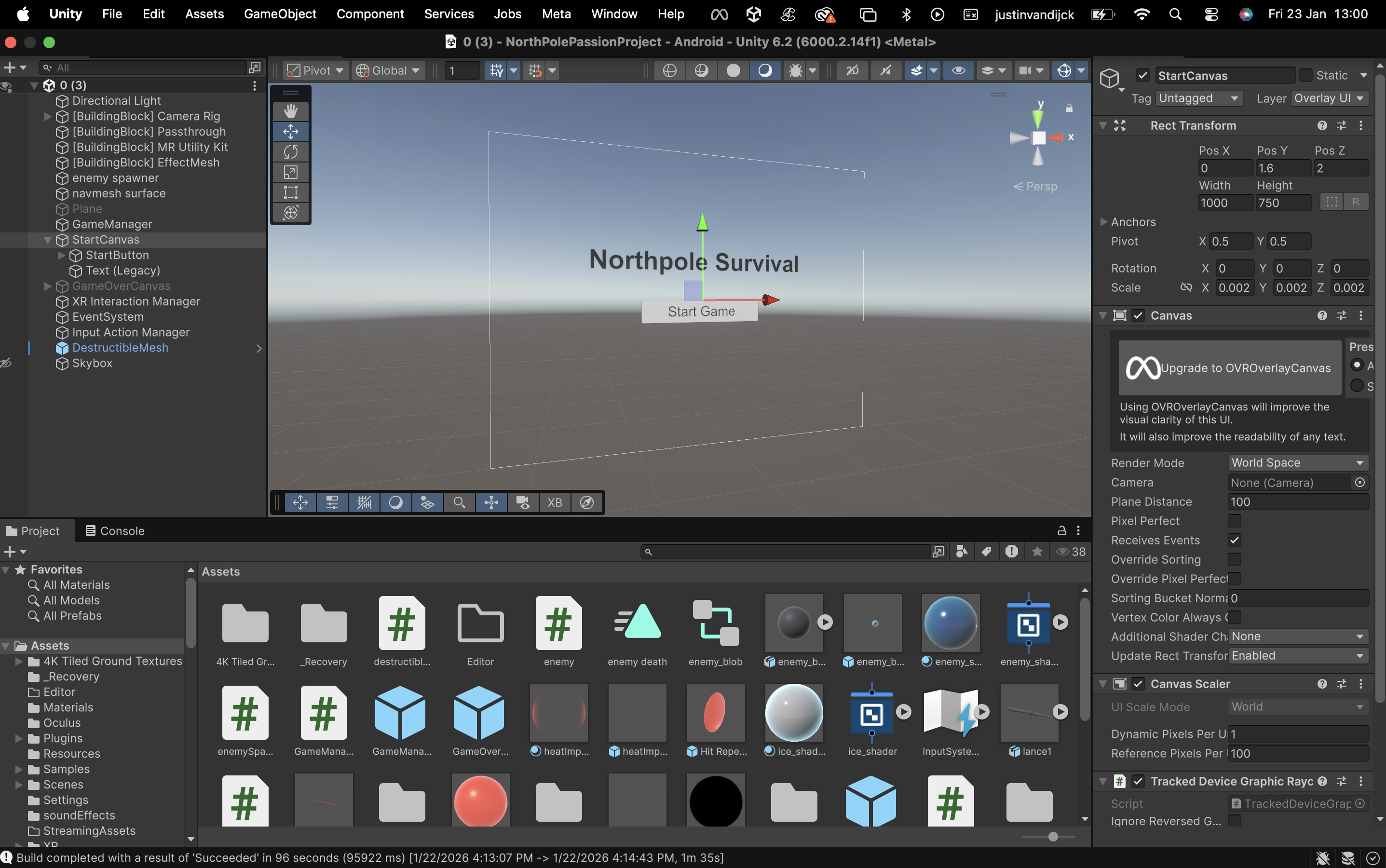This screenshot has width=1386, height=868.
Task: Disable Receives Events on the Canvas
Action: (x=1235, y=540)
